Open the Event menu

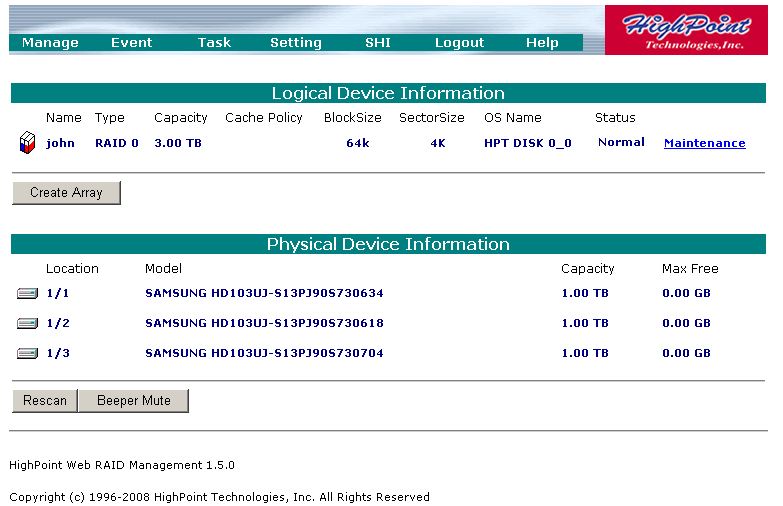[131, 42]
